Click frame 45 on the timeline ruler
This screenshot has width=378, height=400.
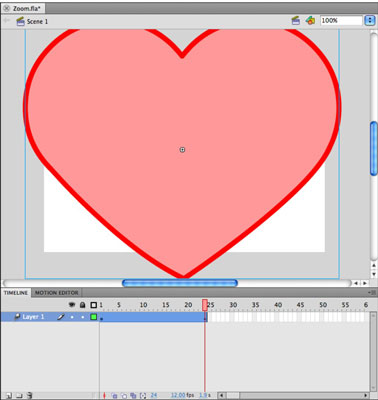point(300,305)
